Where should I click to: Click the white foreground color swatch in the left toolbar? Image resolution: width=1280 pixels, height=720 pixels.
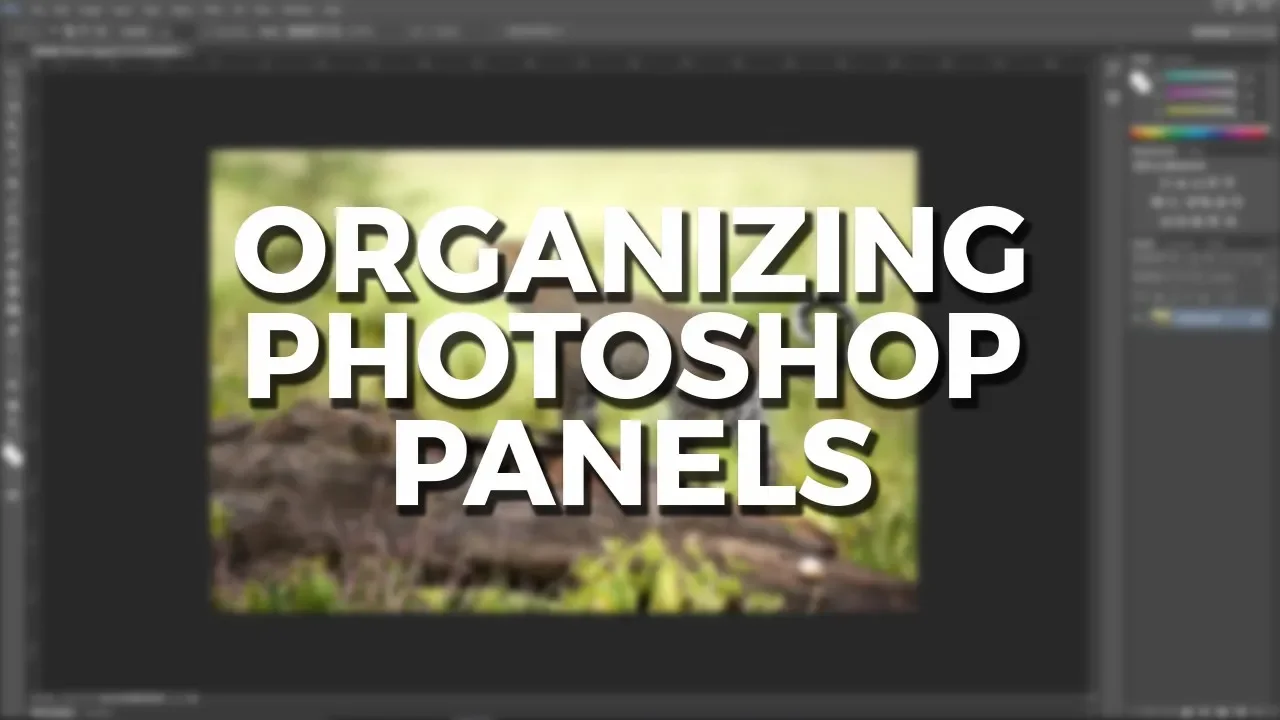(x=11, y=455)
